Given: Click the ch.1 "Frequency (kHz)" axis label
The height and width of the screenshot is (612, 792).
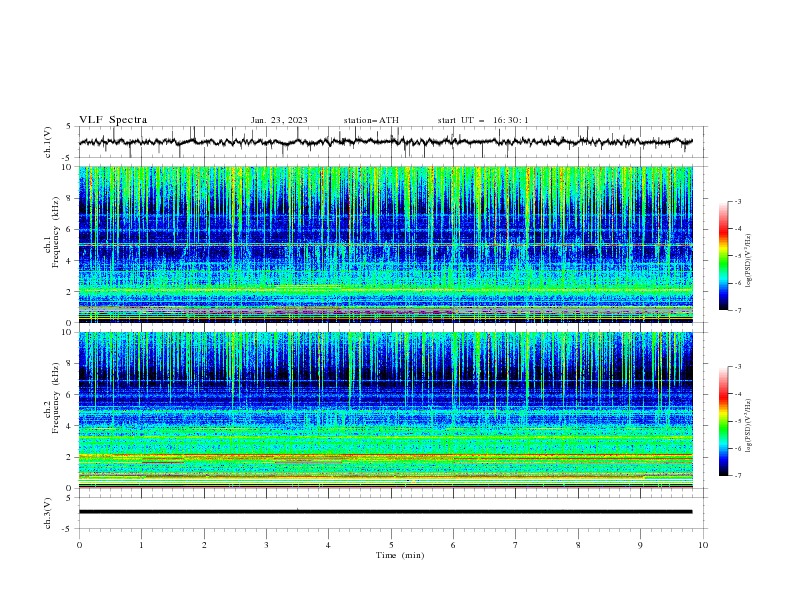Looking at the screenshot, I should (55, 232).
